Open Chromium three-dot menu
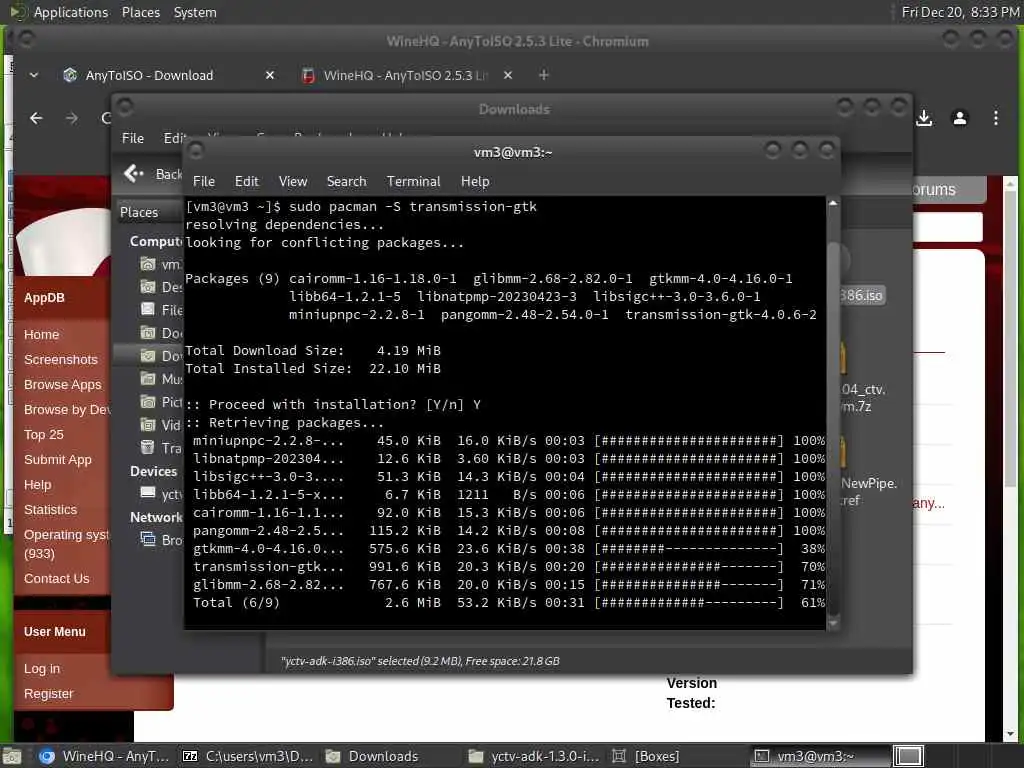 [996, 118]
